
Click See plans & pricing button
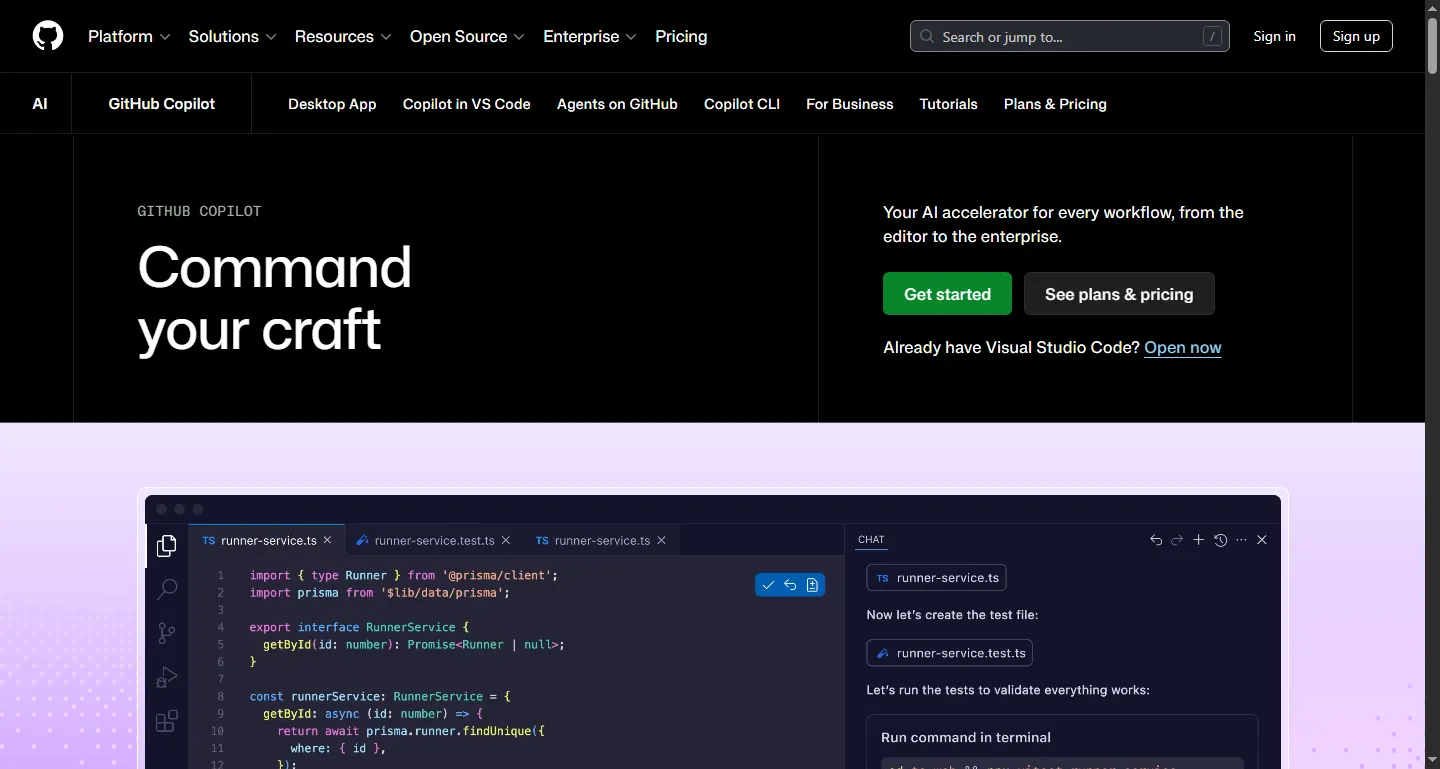1119,294
